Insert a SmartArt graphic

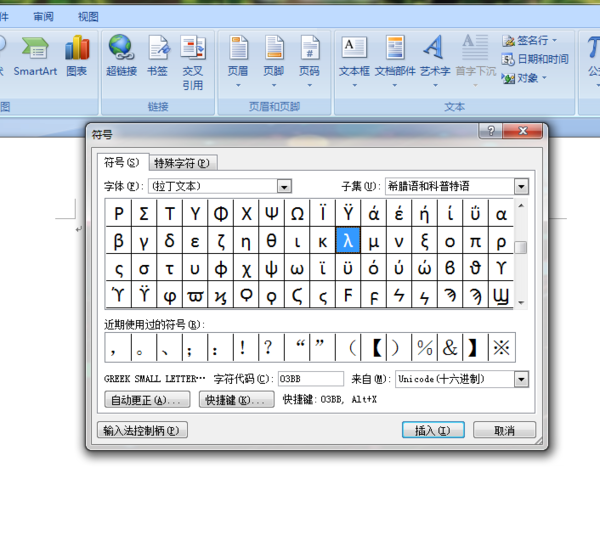(35, 57)
